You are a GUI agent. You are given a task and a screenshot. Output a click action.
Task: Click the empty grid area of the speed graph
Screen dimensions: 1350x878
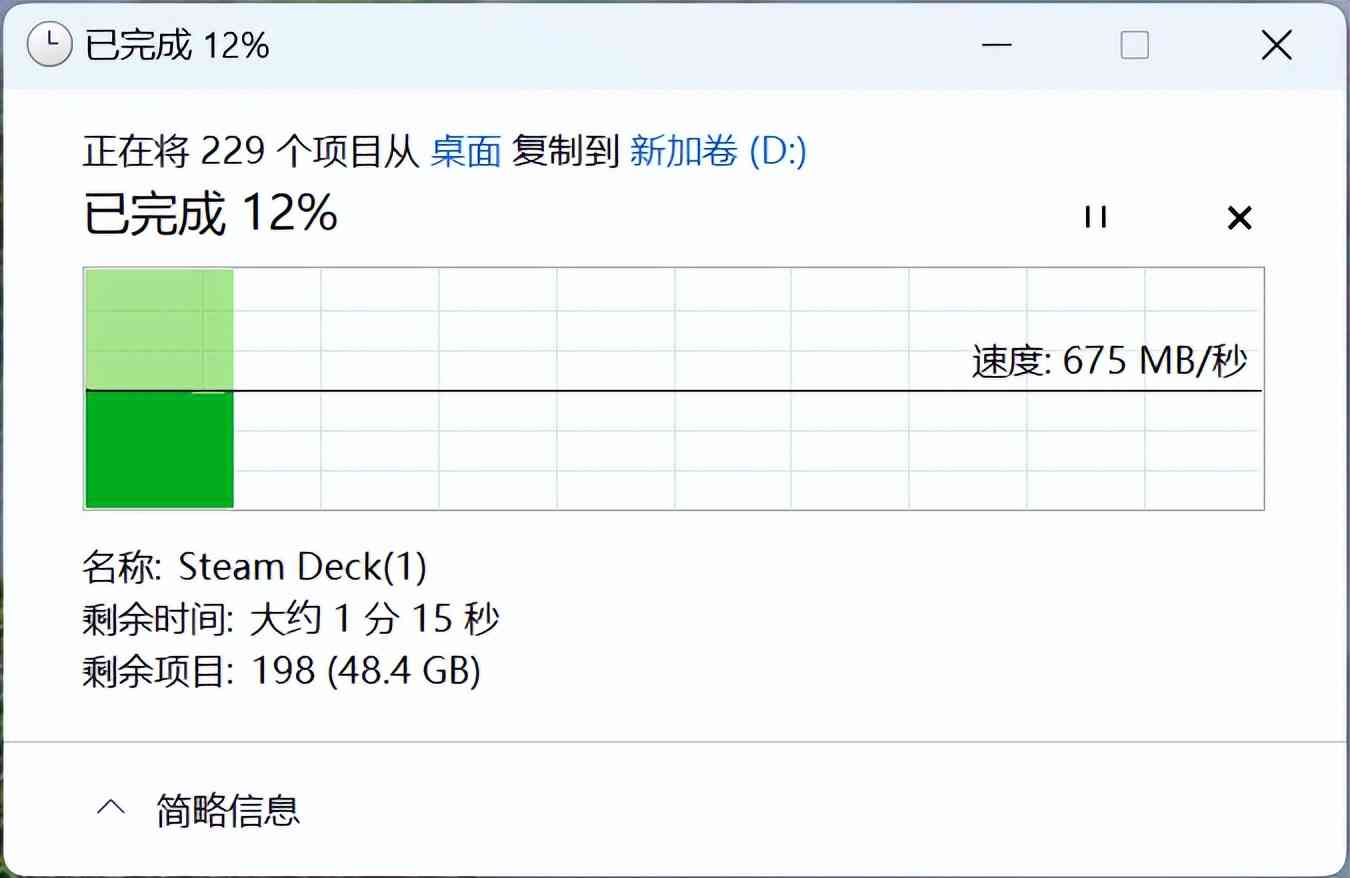pyautogui.click(x=700, y=450)
